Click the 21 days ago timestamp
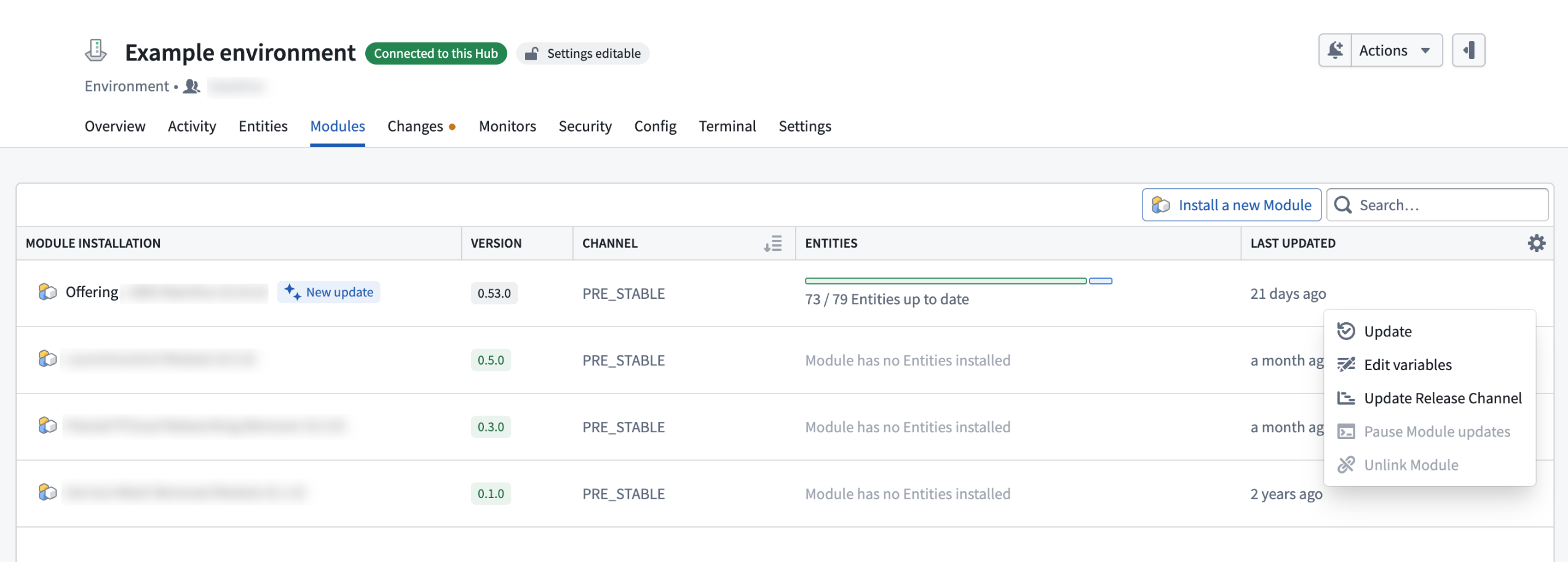This screenshot has width=1568, height=562. 1288,294
